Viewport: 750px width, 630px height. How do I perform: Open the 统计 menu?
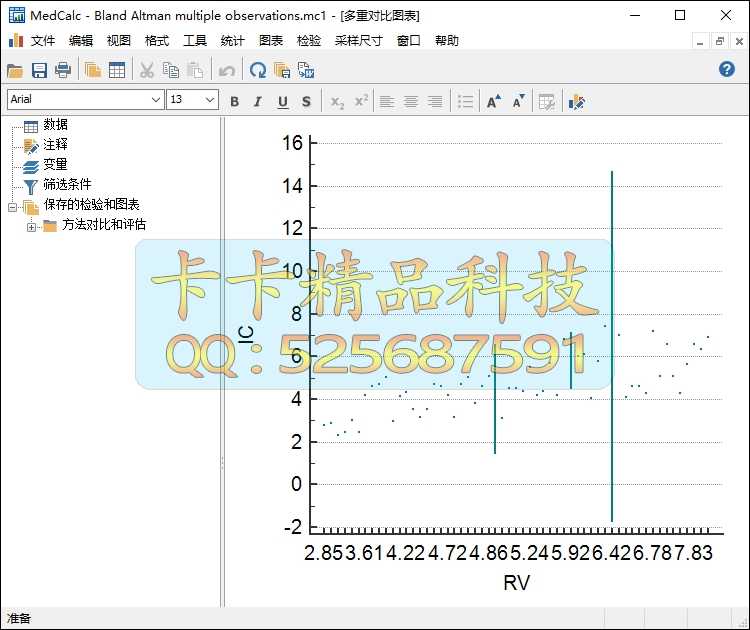point(232,41)
